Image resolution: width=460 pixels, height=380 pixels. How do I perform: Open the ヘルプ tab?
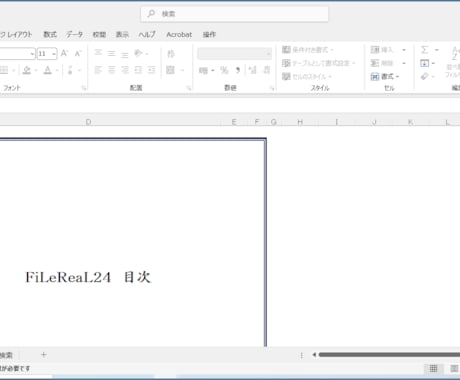click(x=147, y=34)
